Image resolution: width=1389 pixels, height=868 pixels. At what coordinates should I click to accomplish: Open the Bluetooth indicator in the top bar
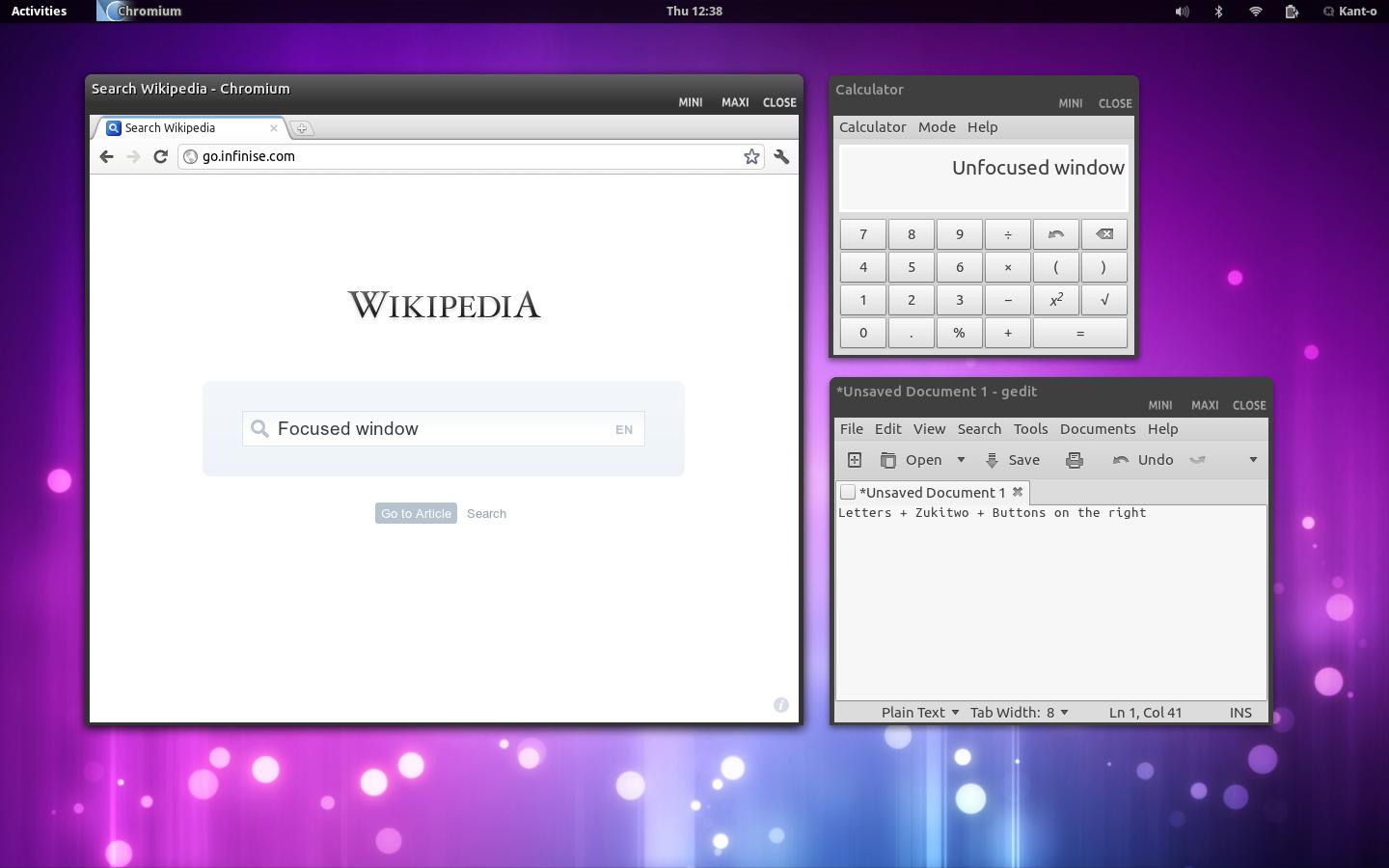(1218, 12)
